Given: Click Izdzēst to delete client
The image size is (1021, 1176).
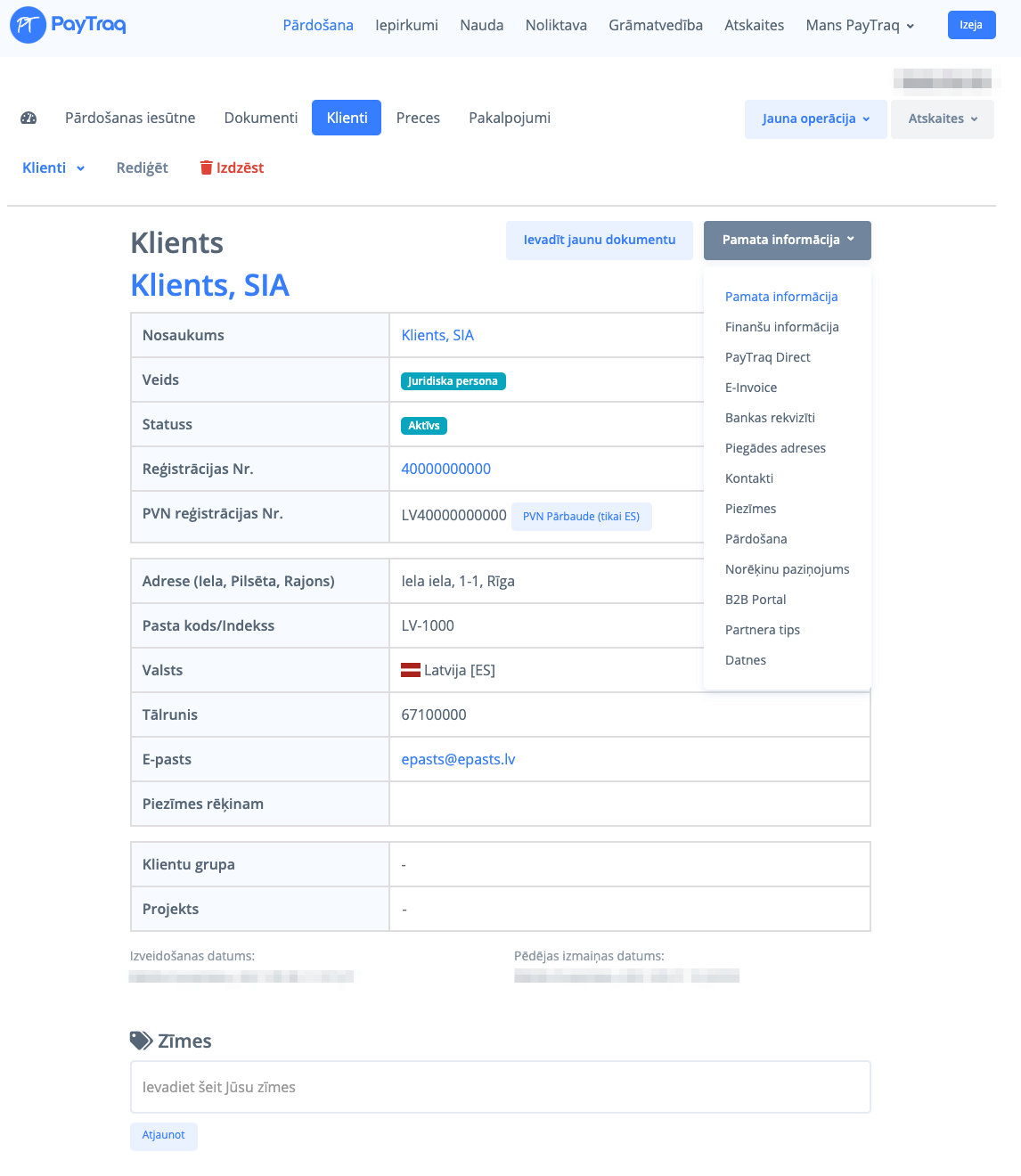Looking at the screenshot, I should click(232, 167).
